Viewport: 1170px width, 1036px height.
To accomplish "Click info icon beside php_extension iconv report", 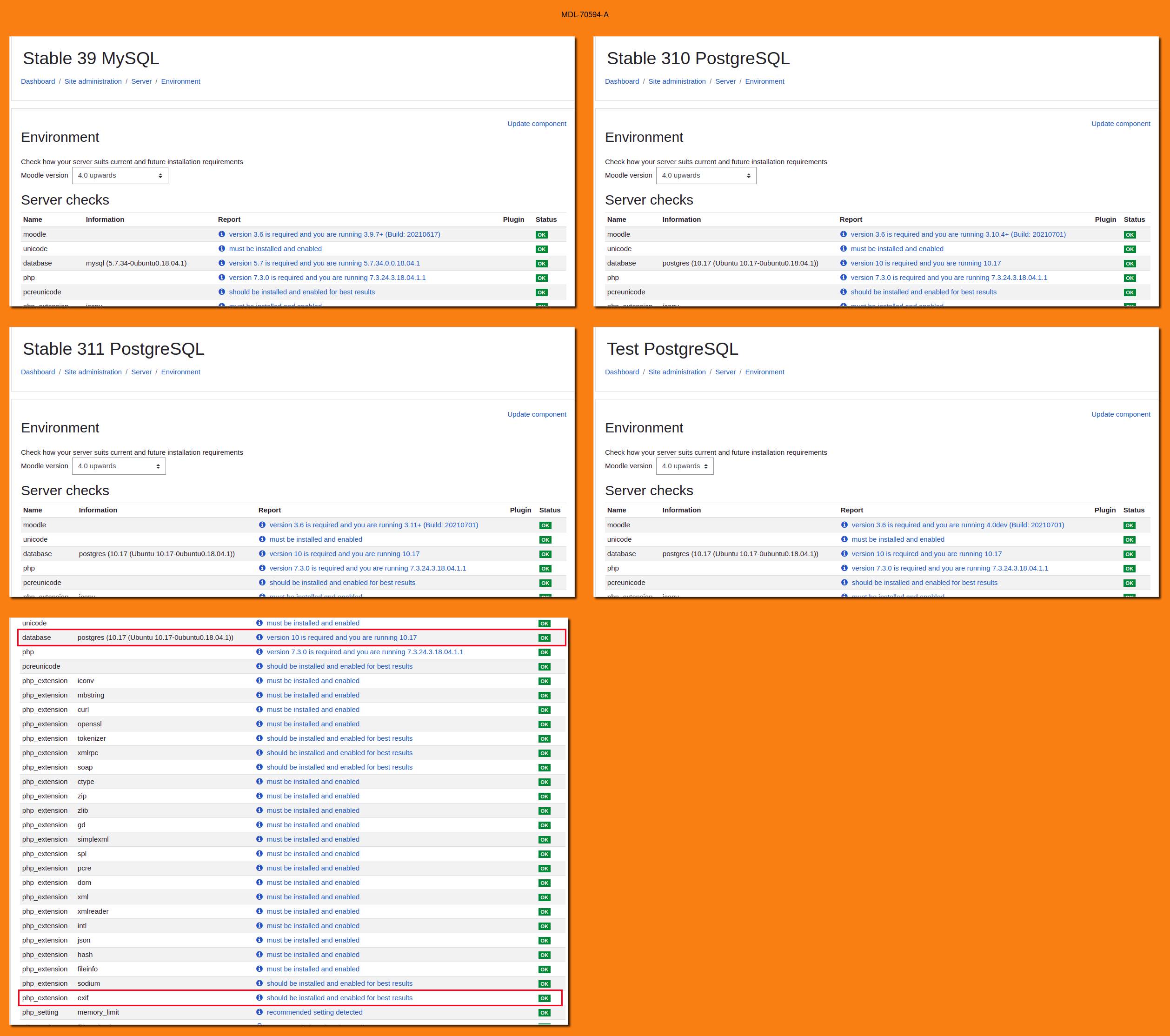I will pyautogui.click(x=259, y=681).
